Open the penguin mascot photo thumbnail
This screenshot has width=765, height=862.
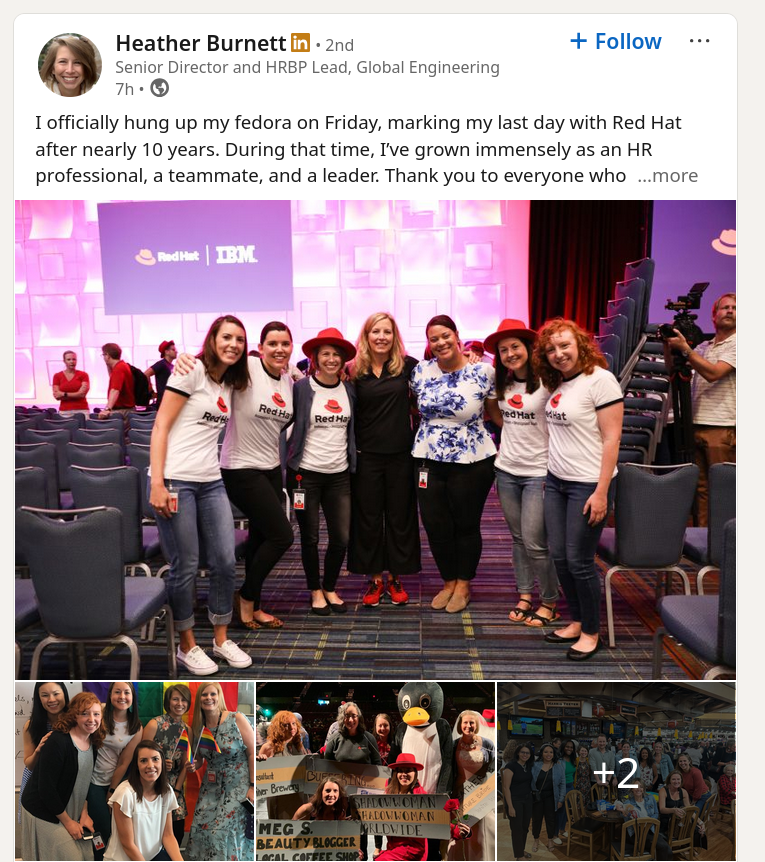[x=375, y=771]
